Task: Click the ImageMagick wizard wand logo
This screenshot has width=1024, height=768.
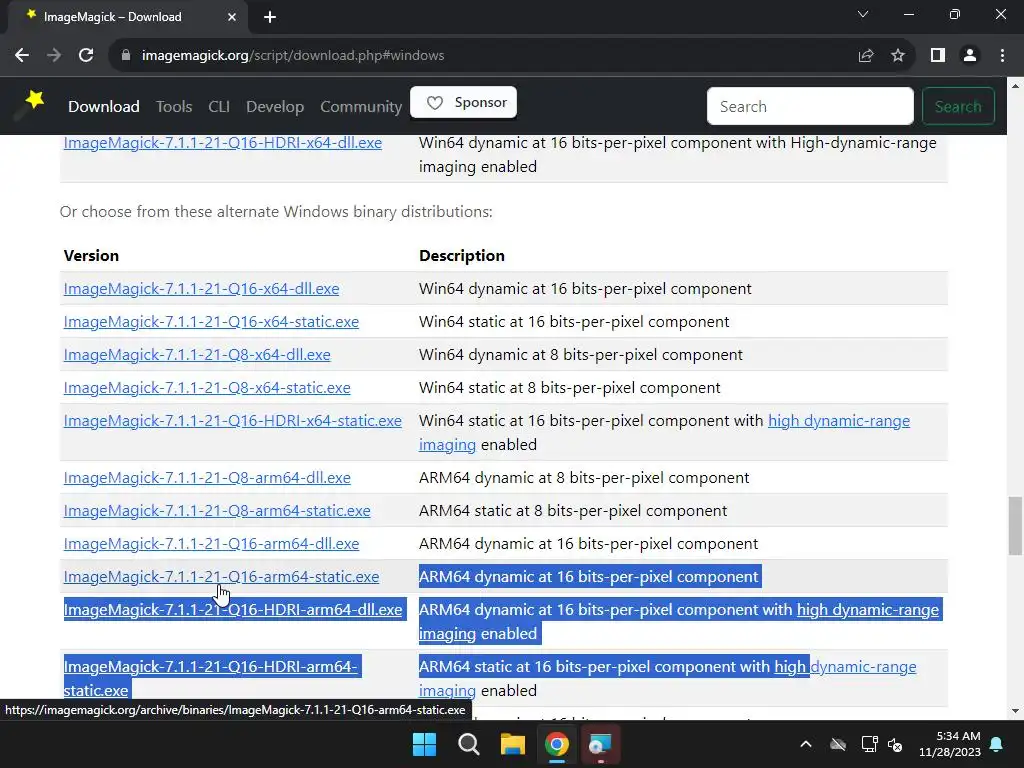Action: (x=29, y=105)
